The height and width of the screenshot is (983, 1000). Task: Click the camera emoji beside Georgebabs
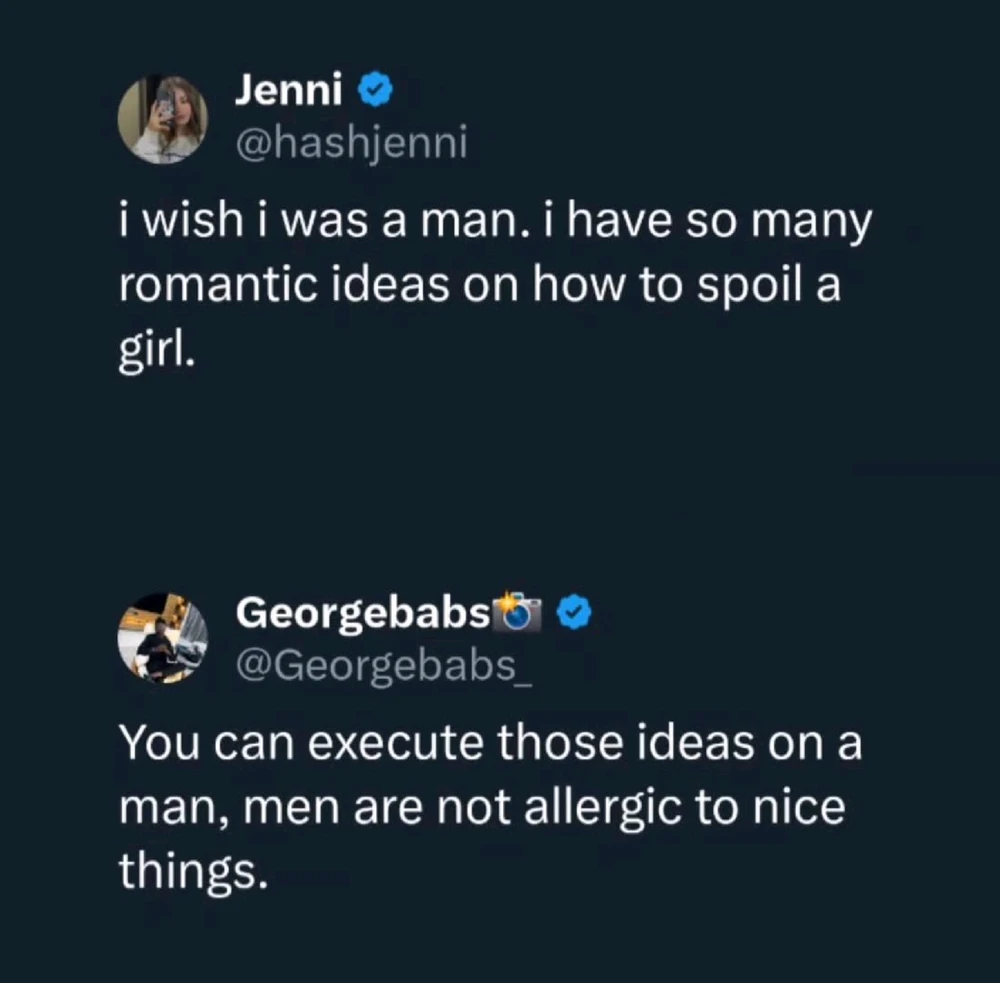click(x=519, y=612)
